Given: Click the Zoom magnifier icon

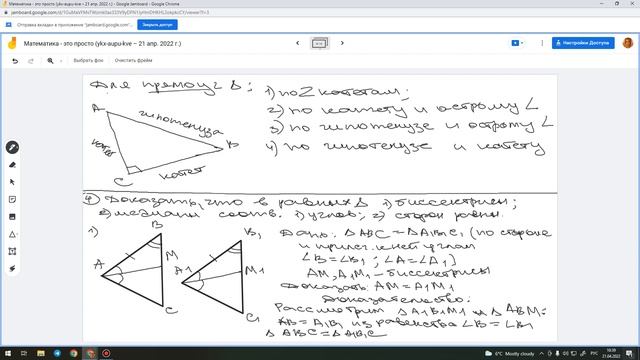Looking at the screenshot, I should coord(50,61).
